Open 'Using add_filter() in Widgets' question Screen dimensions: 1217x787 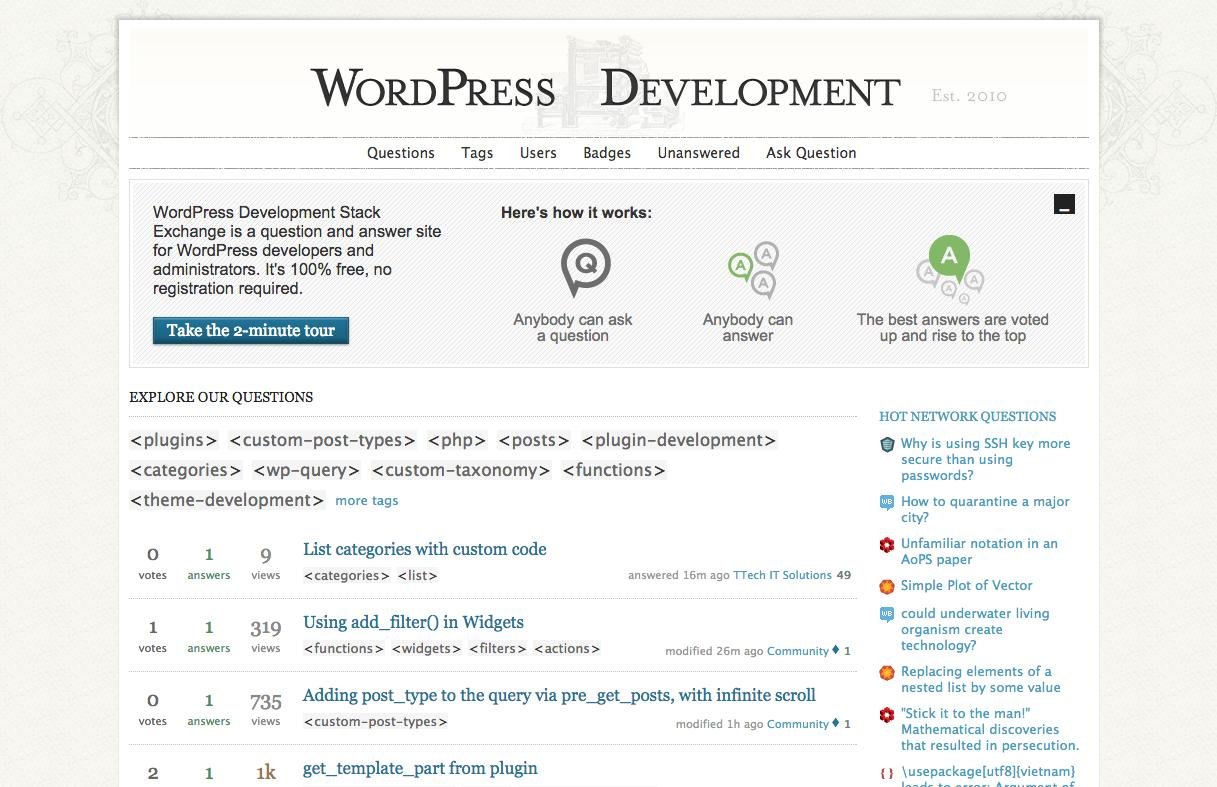click(413, 622)
